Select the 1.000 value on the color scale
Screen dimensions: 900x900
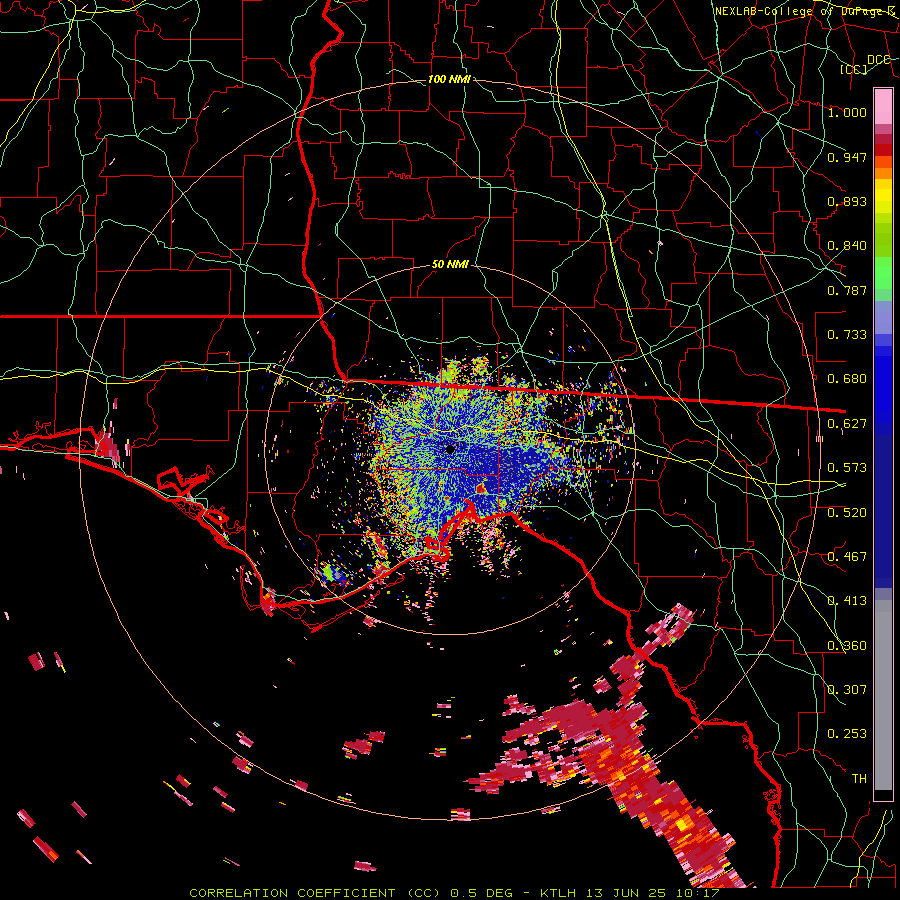click(847, 112)
